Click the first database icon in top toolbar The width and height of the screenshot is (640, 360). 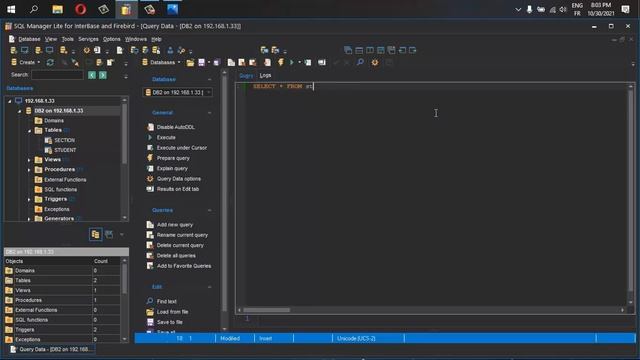pos(13,50)
